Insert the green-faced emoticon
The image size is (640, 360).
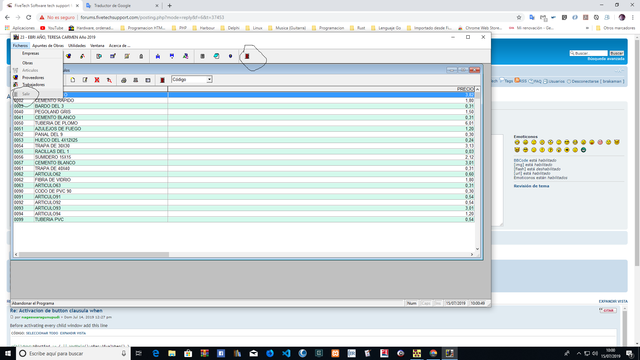[x=583, y=150]
